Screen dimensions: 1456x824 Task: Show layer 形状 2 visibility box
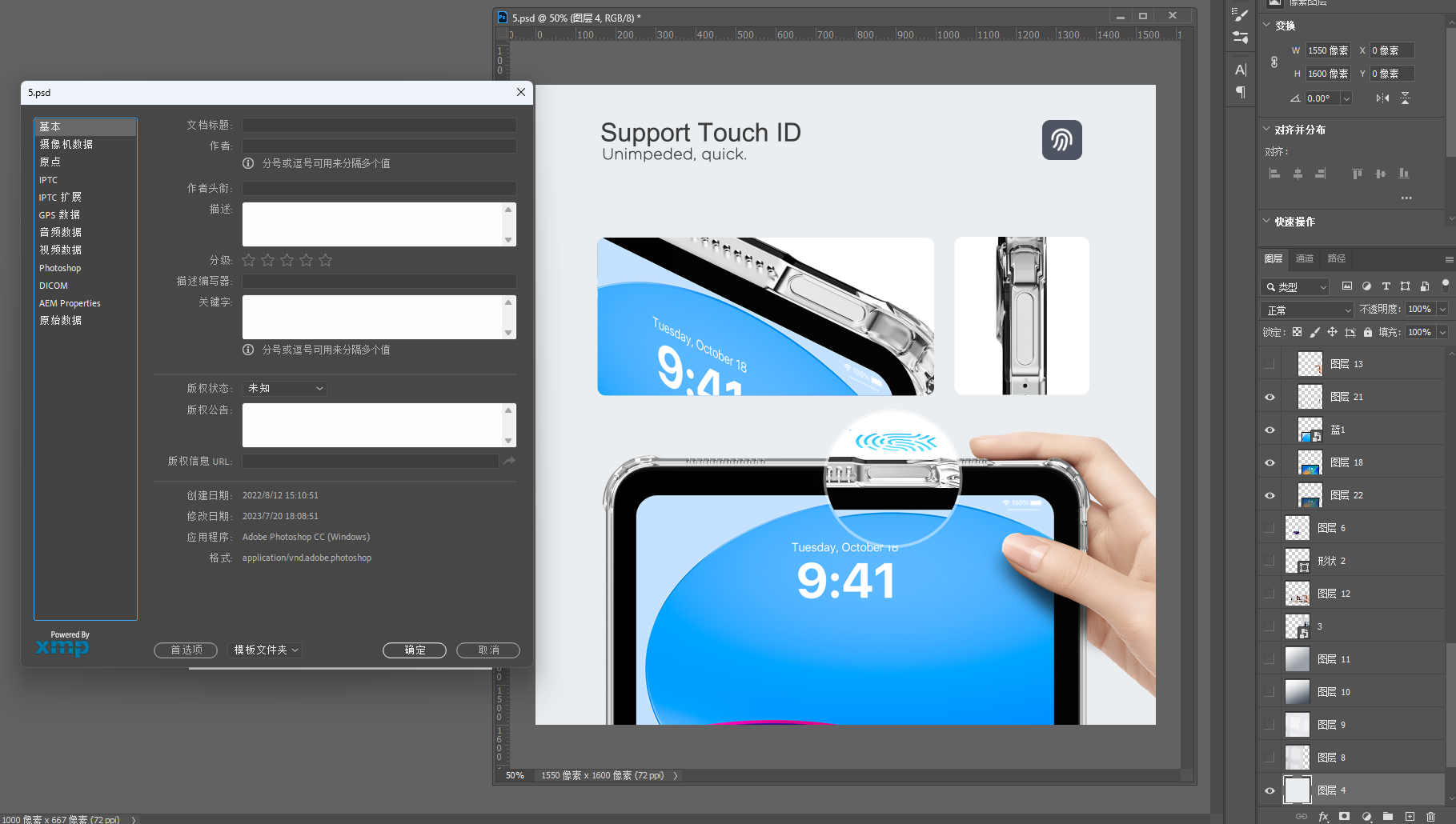tap(1269, 561)
